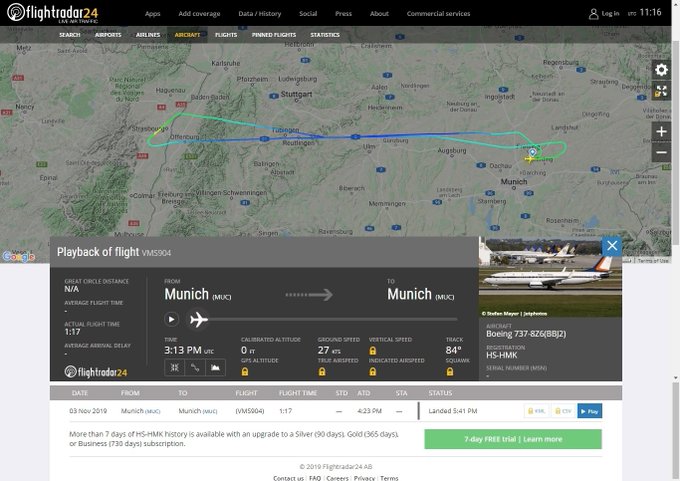This screenshot has height=481, width=680.
Task: Download locked CSV file button
Action: coord(563,411)
